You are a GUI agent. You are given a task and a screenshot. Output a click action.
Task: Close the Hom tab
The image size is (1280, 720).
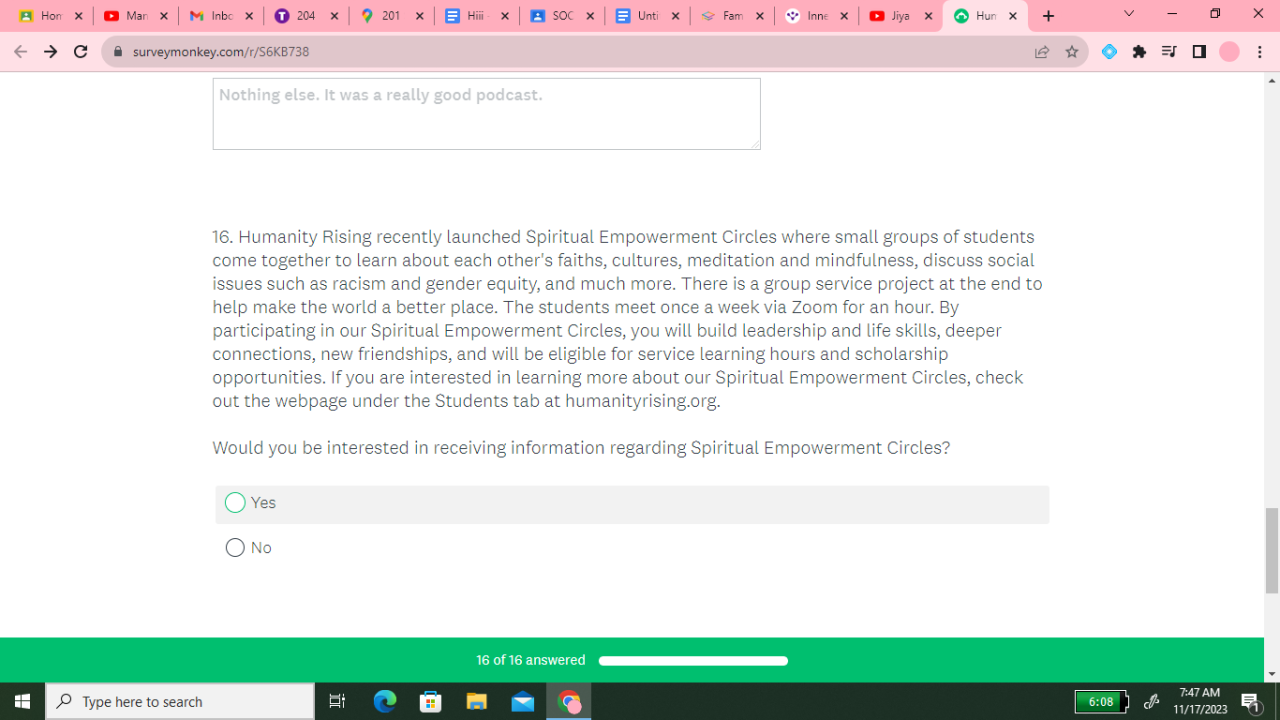[79, 16]
